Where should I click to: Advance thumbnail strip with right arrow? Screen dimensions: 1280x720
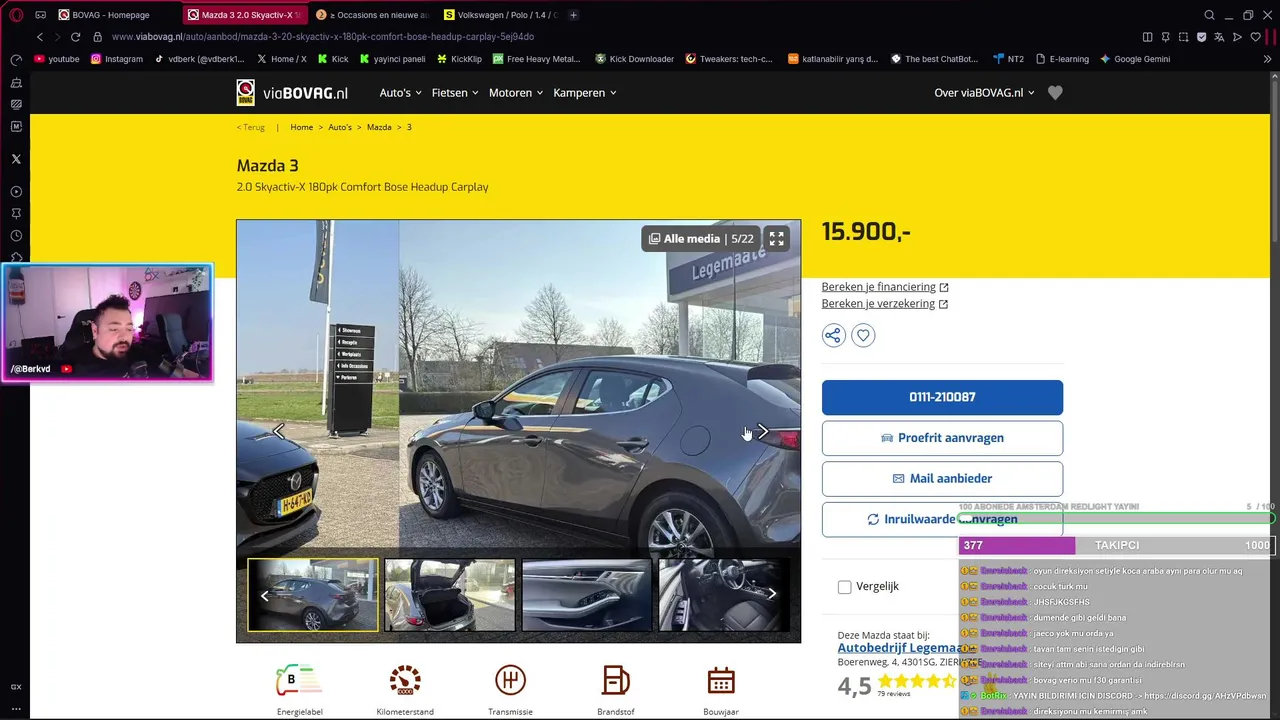point(771,594)
